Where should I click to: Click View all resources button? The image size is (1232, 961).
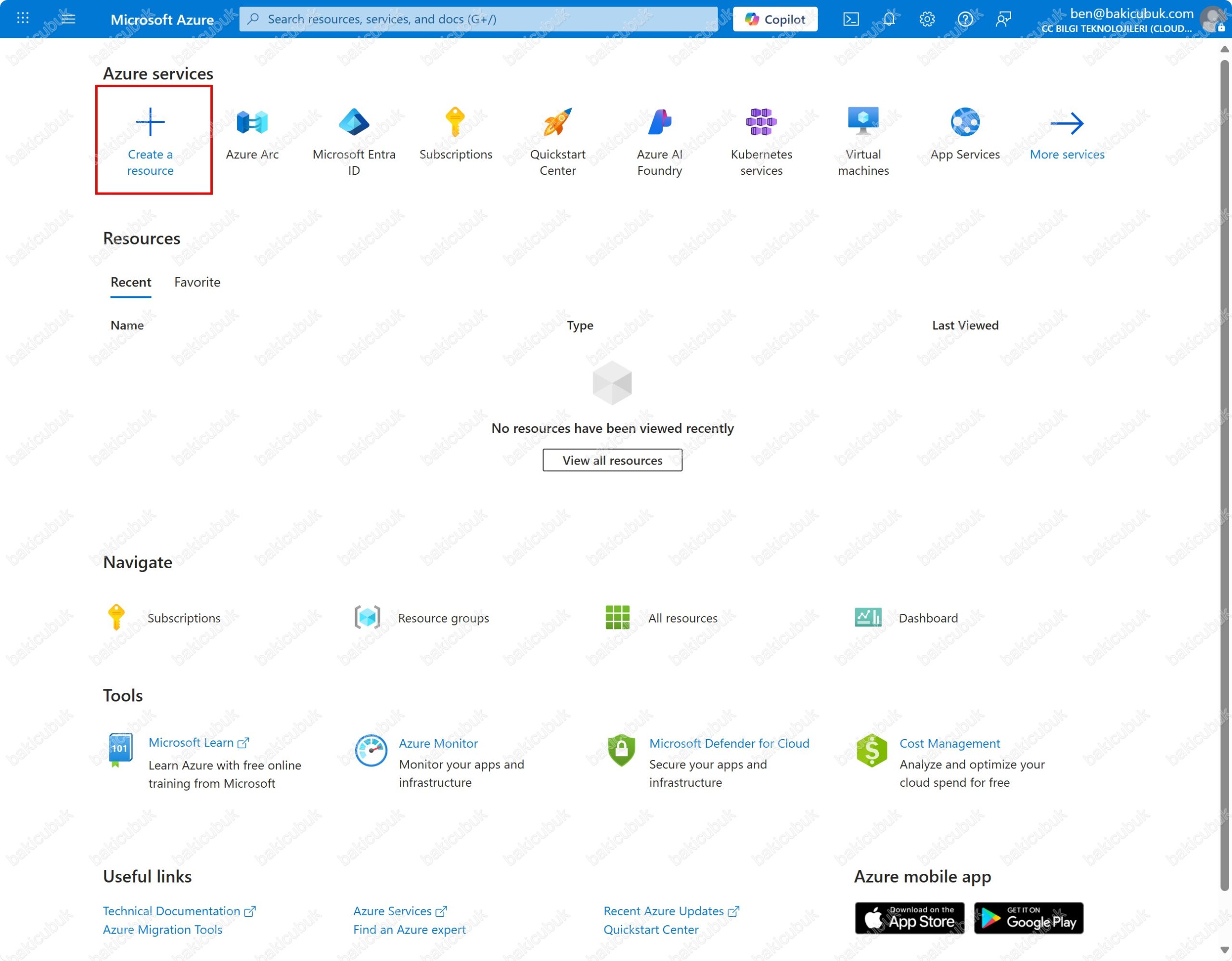click(x=612, y=460)
